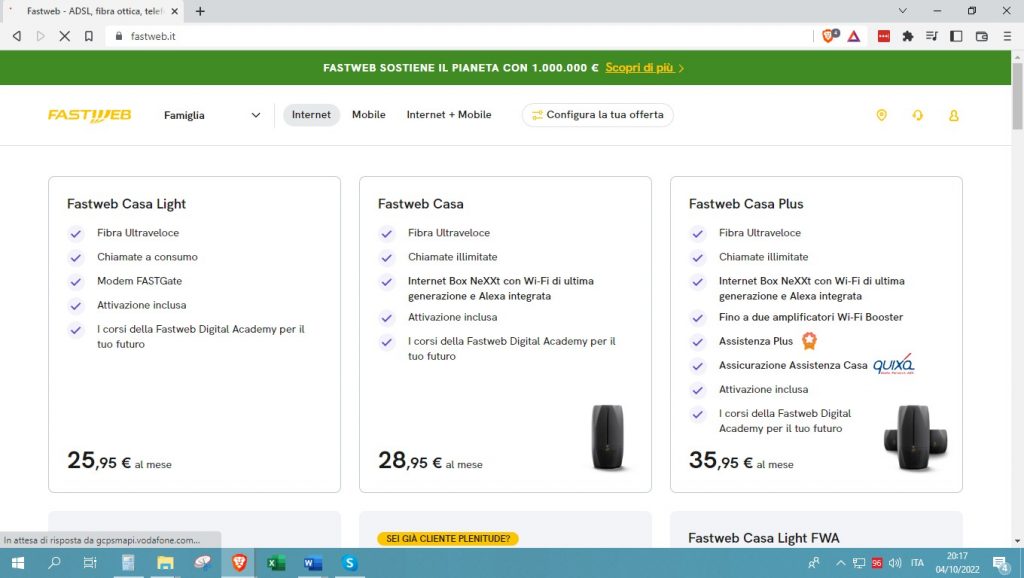Select the Internet + Mobile section
1024x578 pixels.
pos(449,115)
